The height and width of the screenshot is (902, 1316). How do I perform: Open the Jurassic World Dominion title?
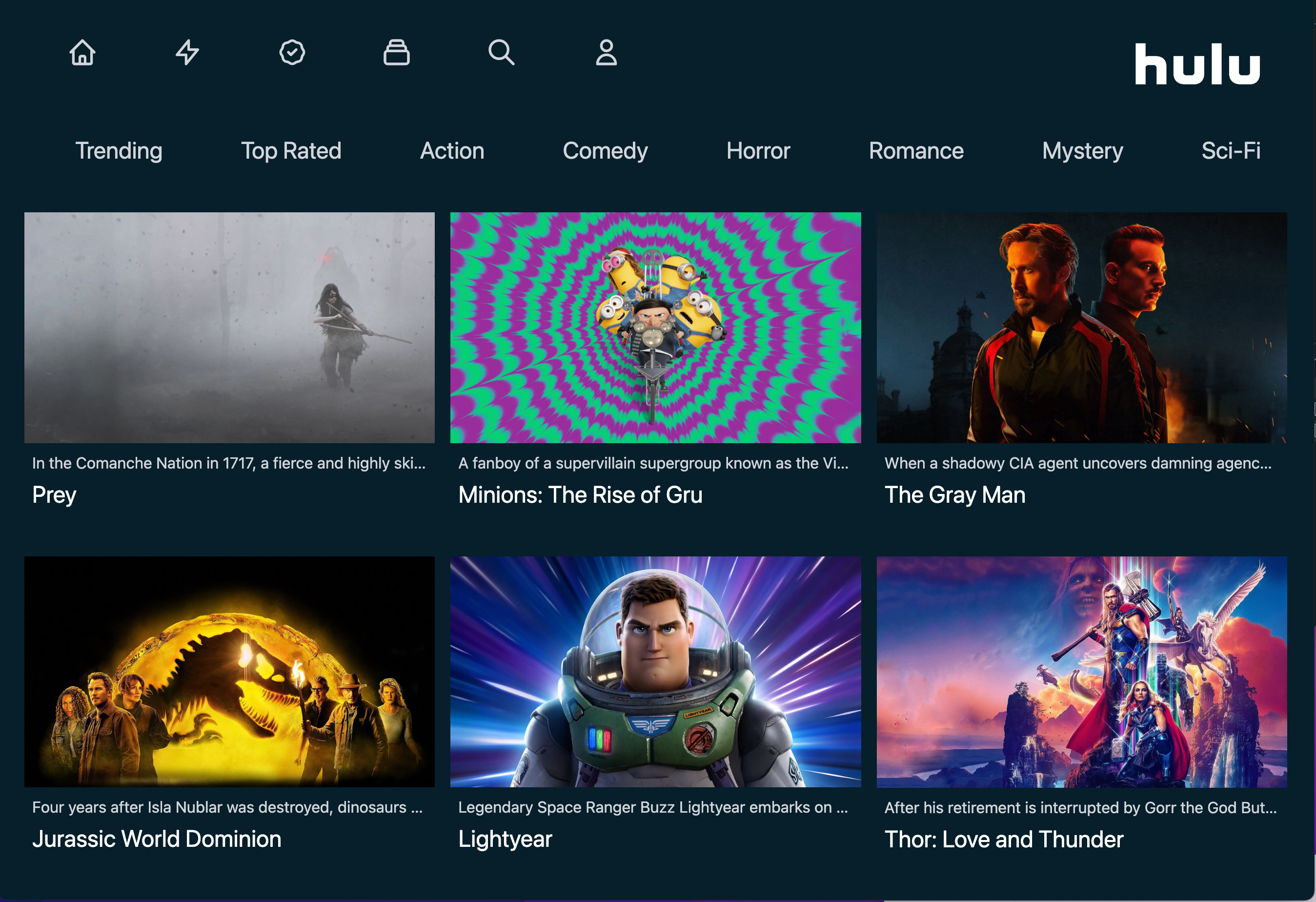[x=157, y=839]
